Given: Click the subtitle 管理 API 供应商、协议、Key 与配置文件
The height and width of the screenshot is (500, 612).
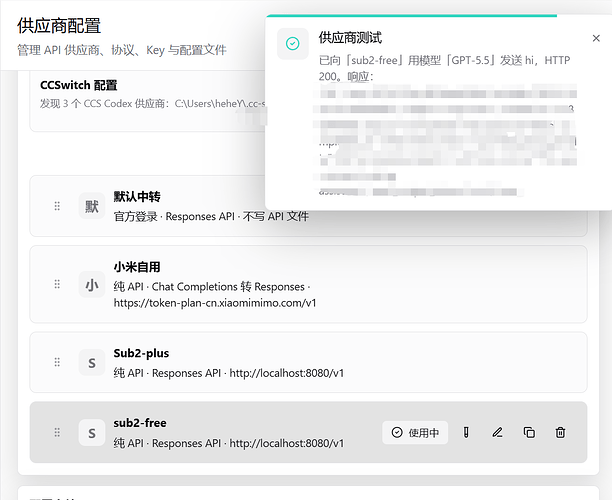Looking at the screenshot, I should point(122,50).
